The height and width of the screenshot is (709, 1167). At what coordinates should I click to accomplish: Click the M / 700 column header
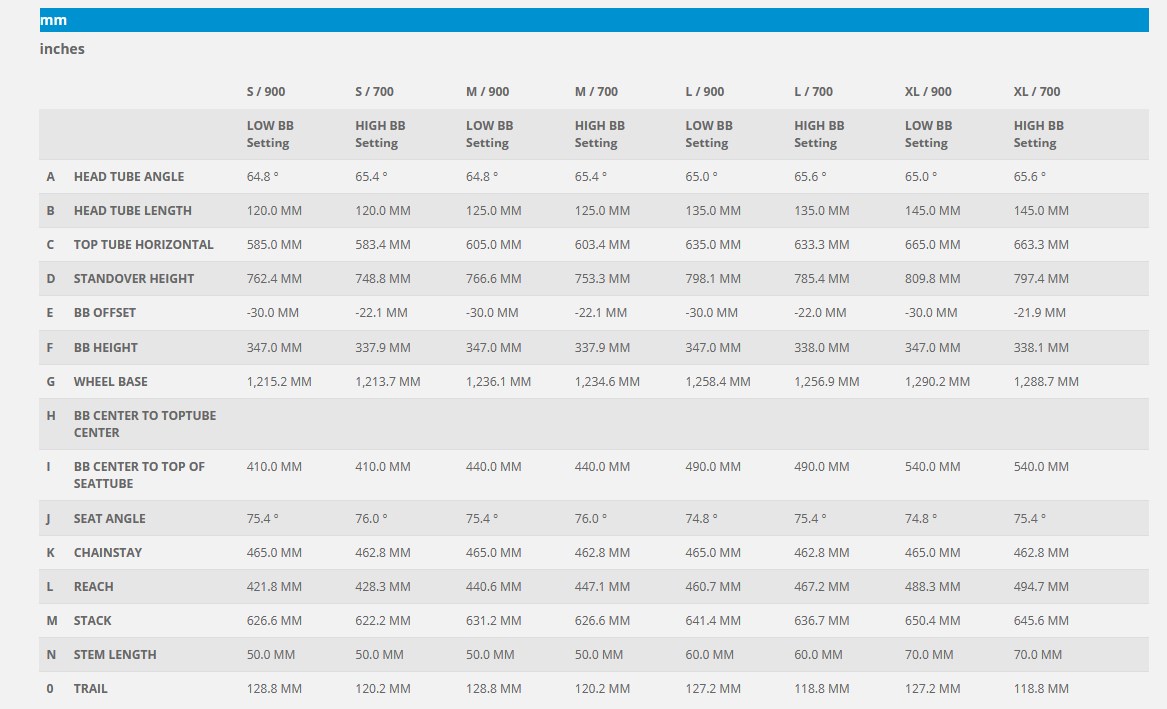(x=596, y=91)
